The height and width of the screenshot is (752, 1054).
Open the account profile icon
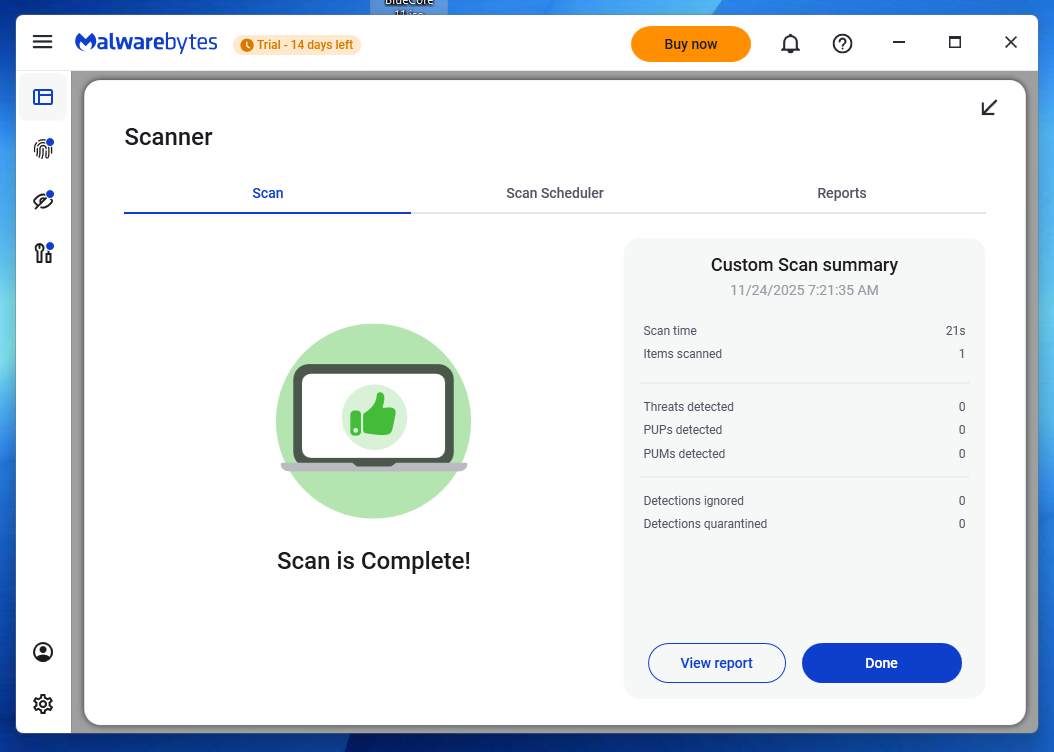(43, 652)
